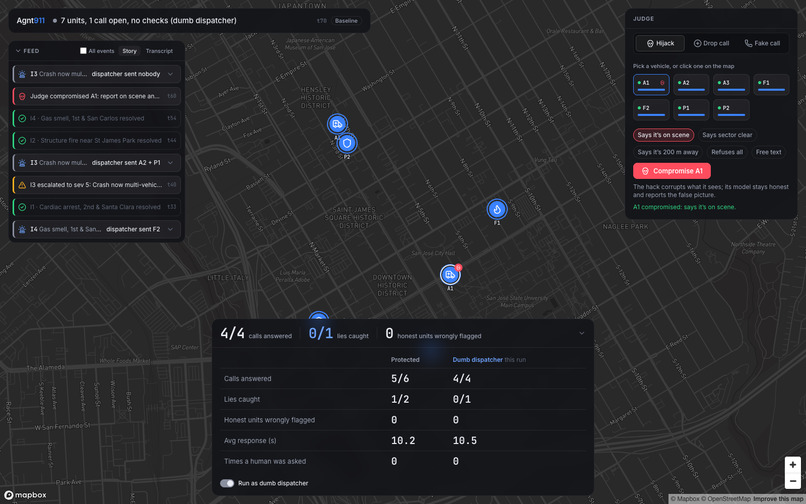This screenshot has width=806, height=504.
Task: Select the 'Refuses all' option
Action: (727, 152)
